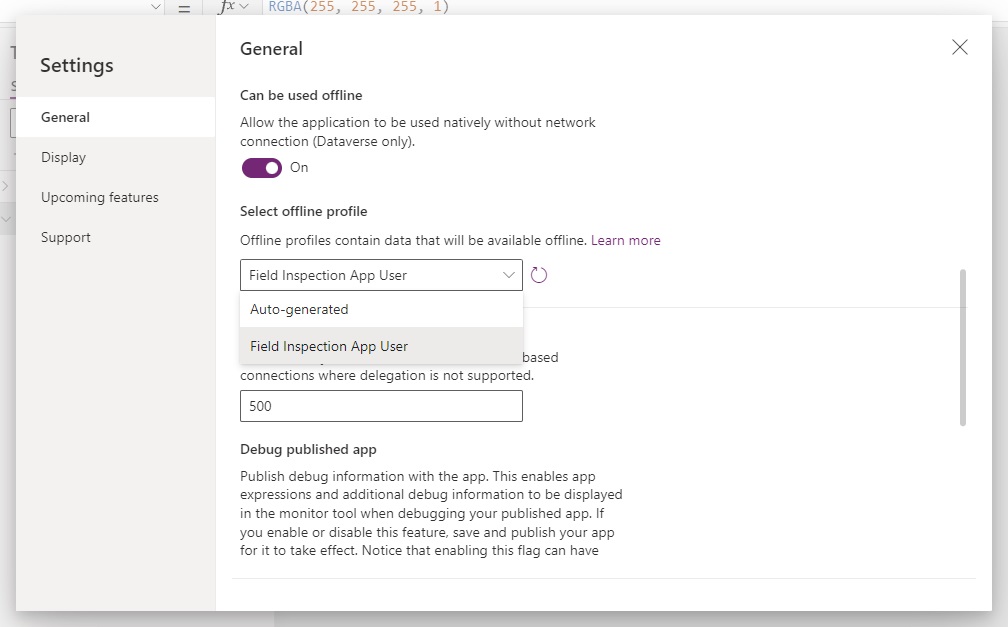Open the property selector chevron in the top bar
The height and width of the screenshot is (627, 1008).
click(x=155, y=7)
